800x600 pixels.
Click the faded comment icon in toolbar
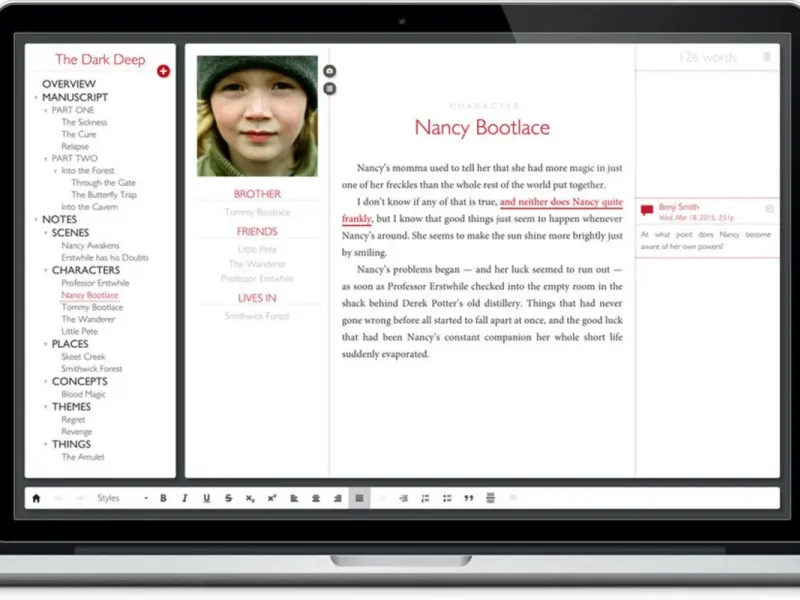point(513,497)
